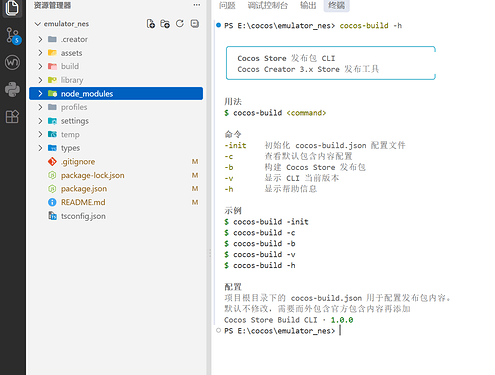Click '$ cocos-build -b' example line
This screenshot has height=375, width=495.
(x=260, y=244)
